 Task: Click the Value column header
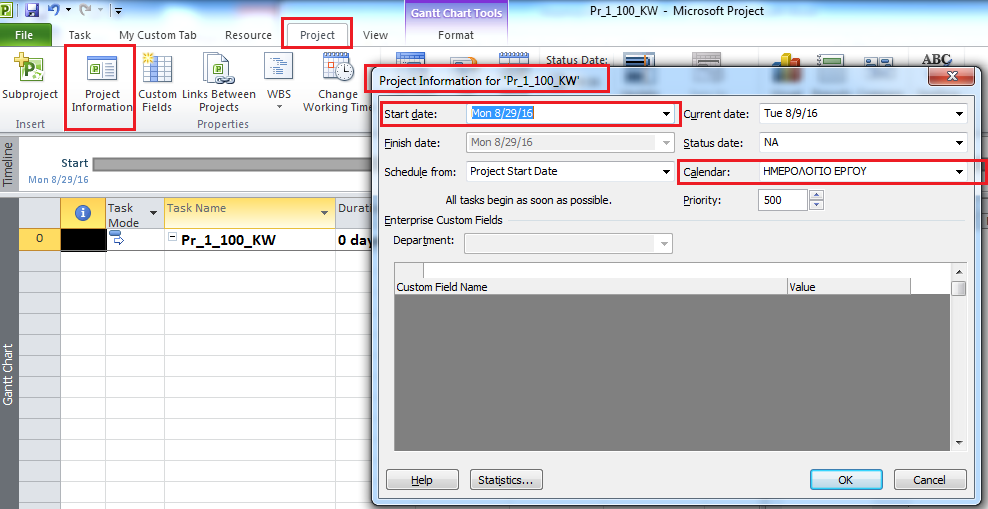(848, 287)
